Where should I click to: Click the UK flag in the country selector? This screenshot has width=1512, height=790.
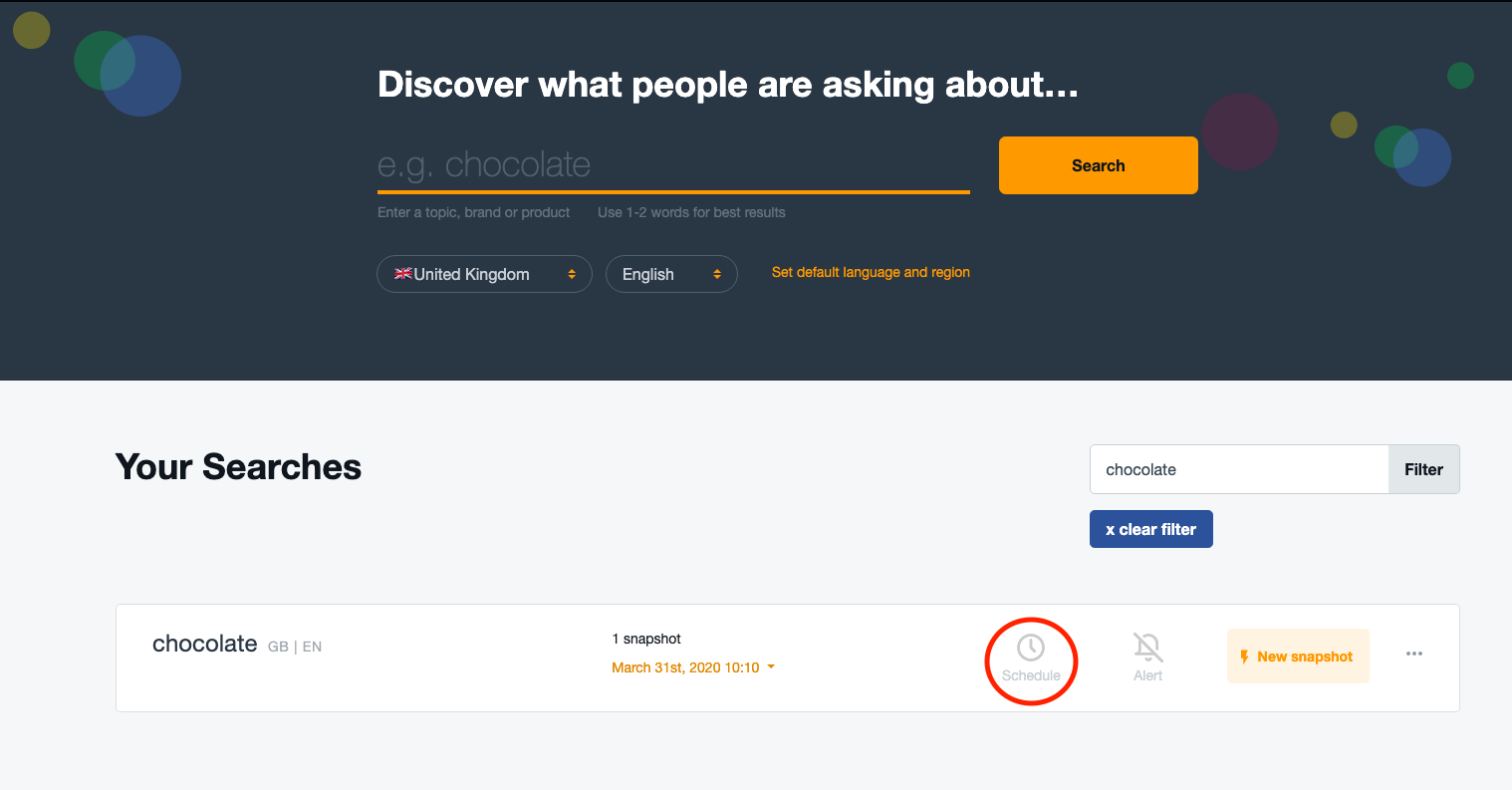[402, 273]
